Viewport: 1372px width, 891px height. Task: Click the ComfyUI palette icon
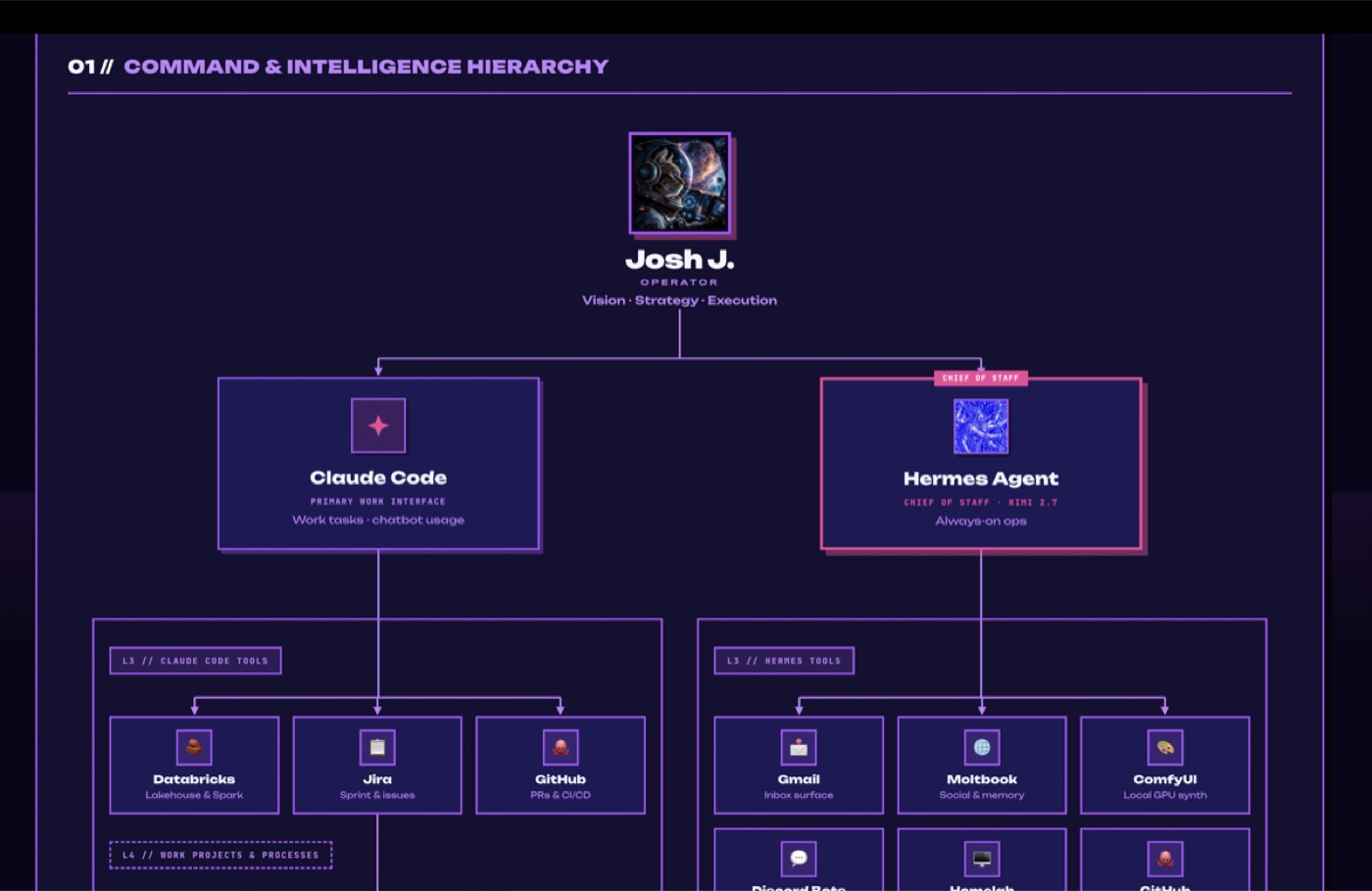click(1165, 747)
